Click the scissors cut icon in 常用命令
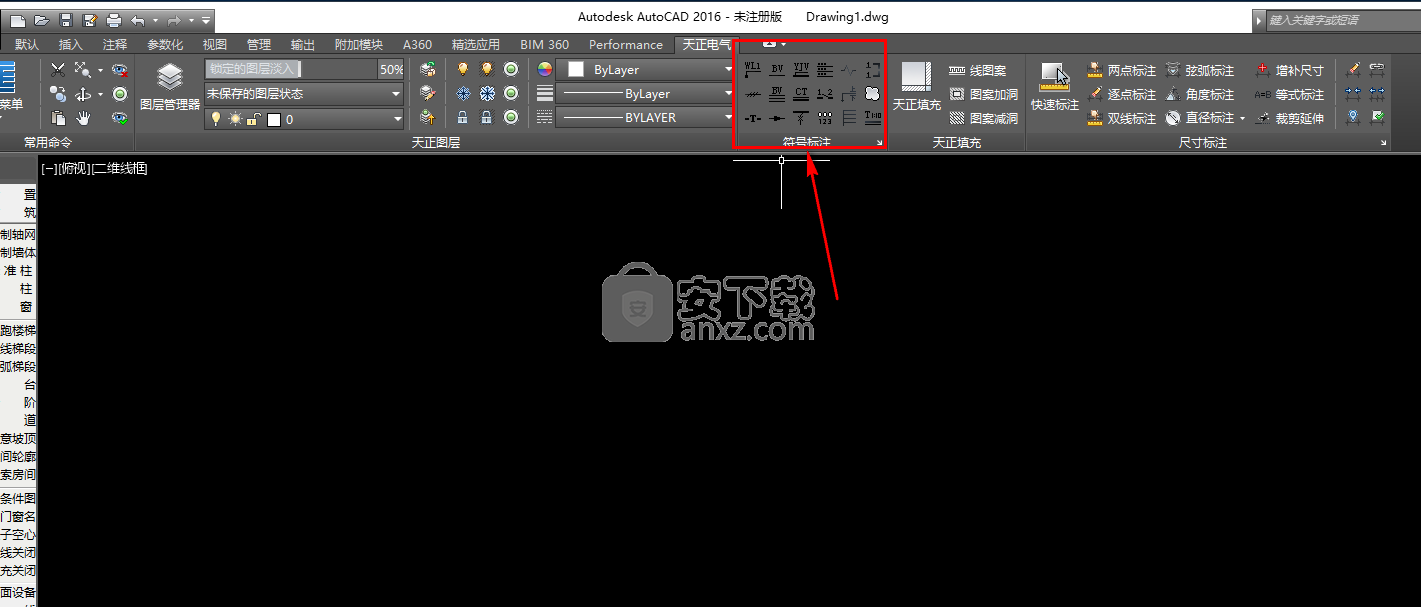Viewport: 1421px width, 607px height. (x=58, y=70)
